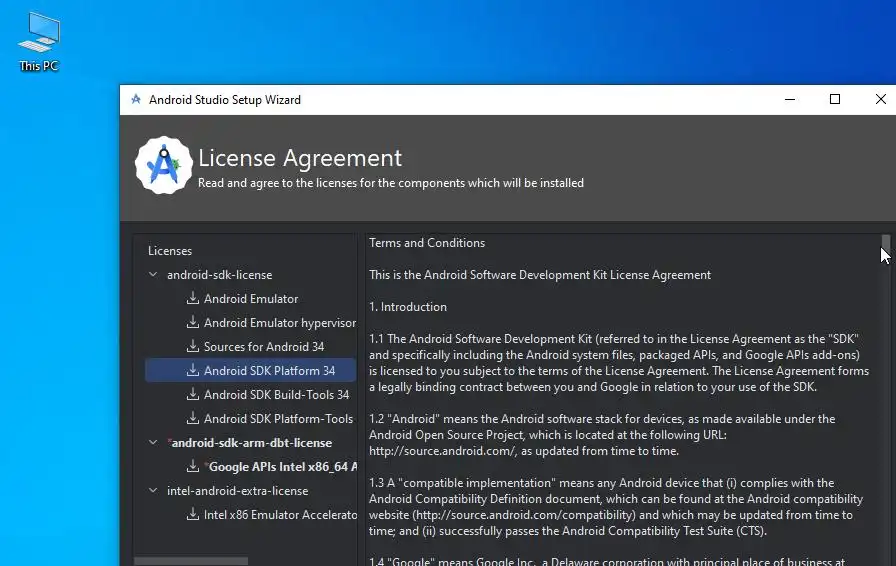Select Android Emulator in licenses tree

pyautogui.click(x=251, y=298)
